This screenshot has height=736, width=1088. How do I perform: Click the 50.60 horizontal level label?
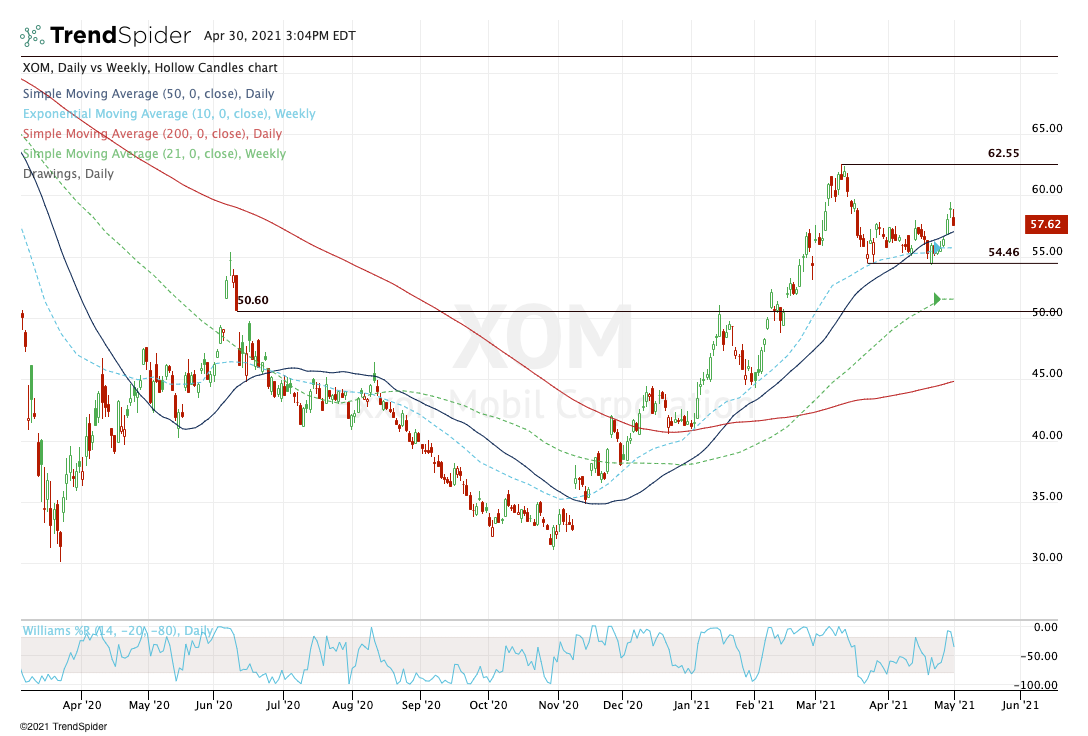(x=253, y=300)
